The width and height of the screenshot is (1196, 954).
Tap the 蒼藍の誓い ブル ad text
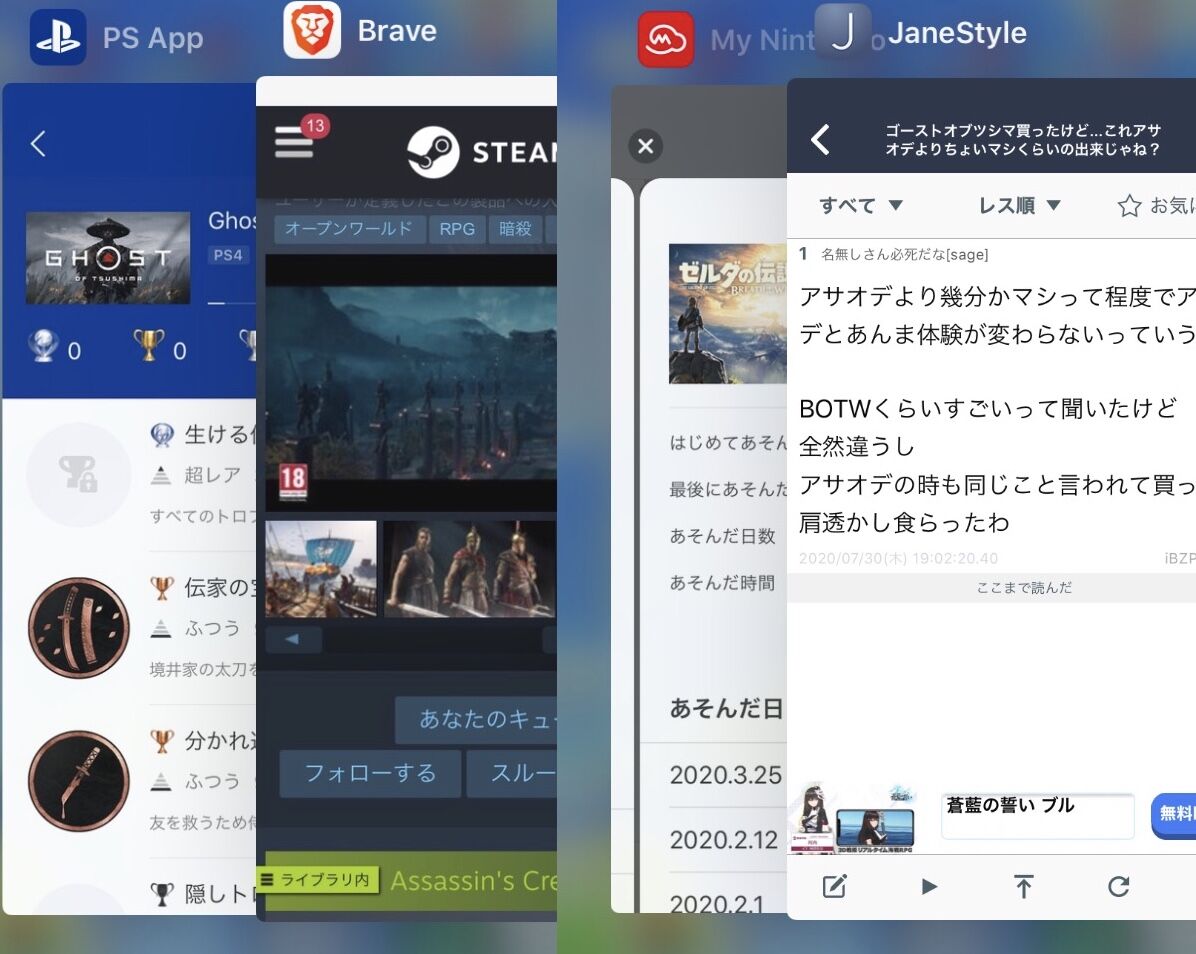coord(1011,805)
